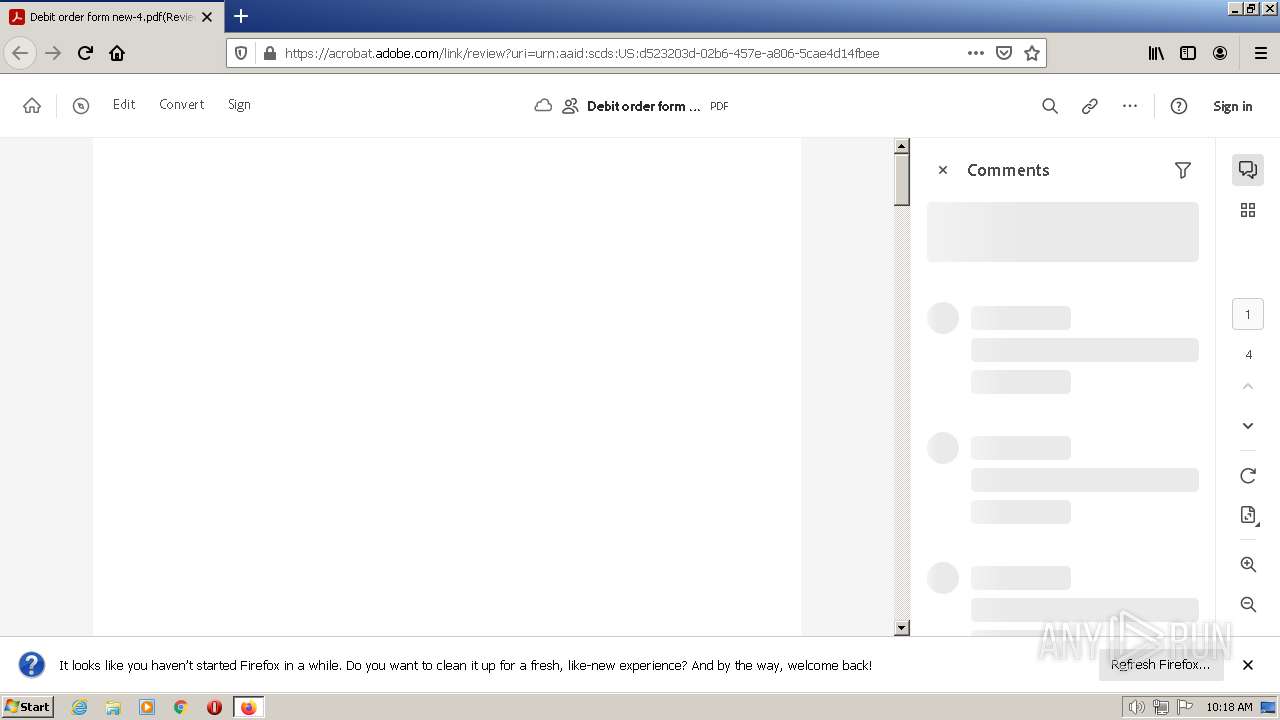The width and height of the screenshot is (1280, 720).
Task: Go to Acrobat Home icon
Action: (x=32, y=105)
